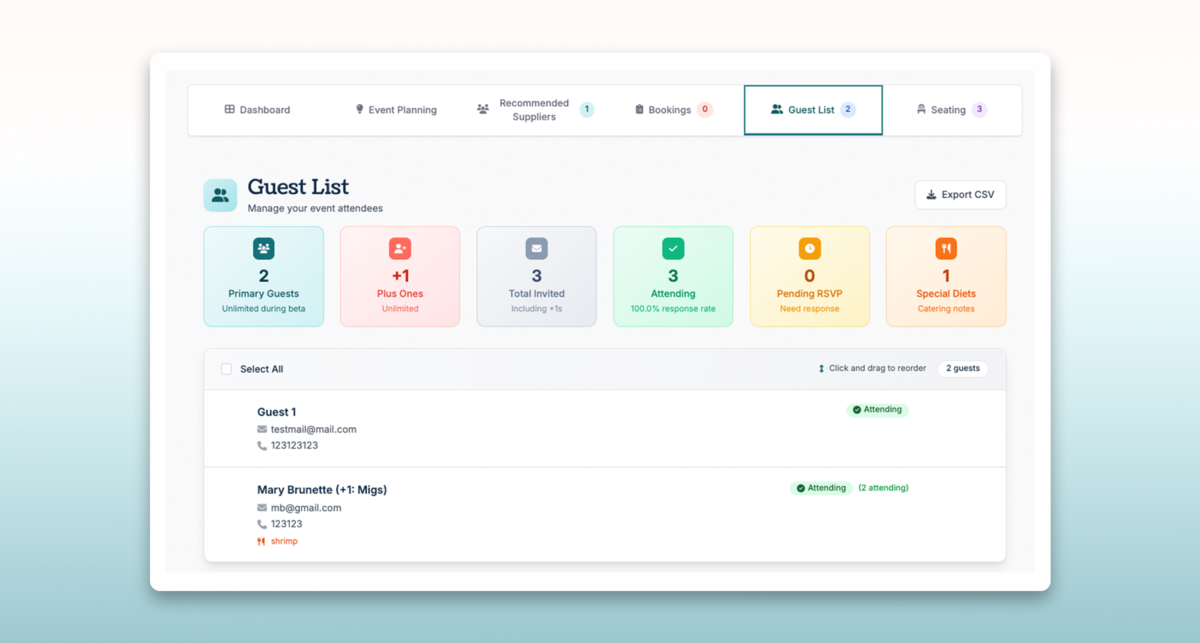Click the Total Invited envelope icon
This screenshot has width=1200, height=643.
[x=537, y=248]
